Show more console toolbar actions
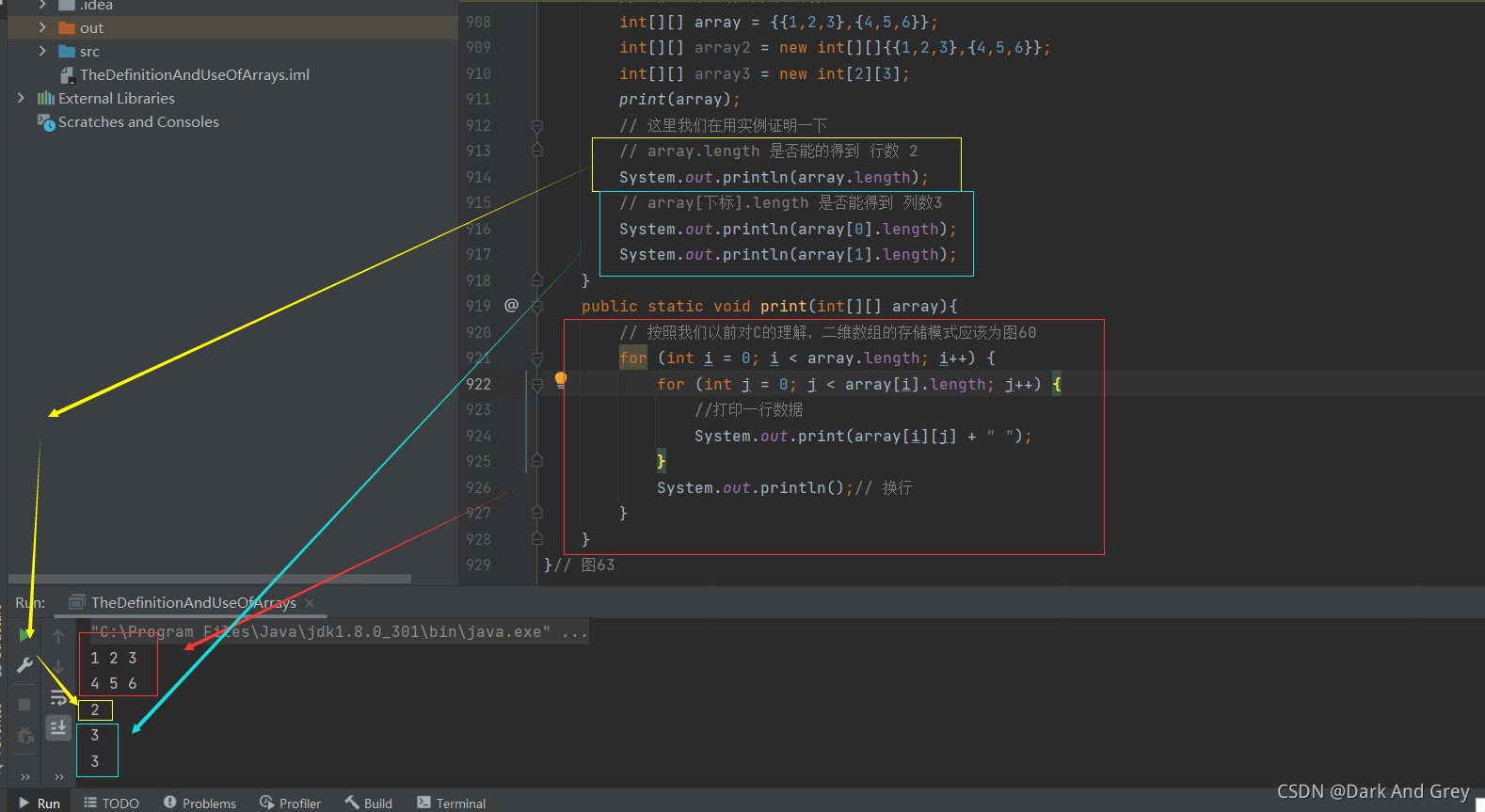The width and height of the screenshot is (1485, 812). click(59, 776)
